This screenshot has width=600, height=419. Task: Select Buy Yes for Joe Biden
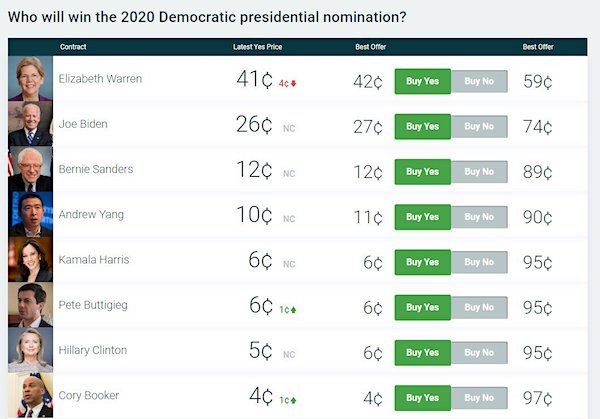pos(422,126)
